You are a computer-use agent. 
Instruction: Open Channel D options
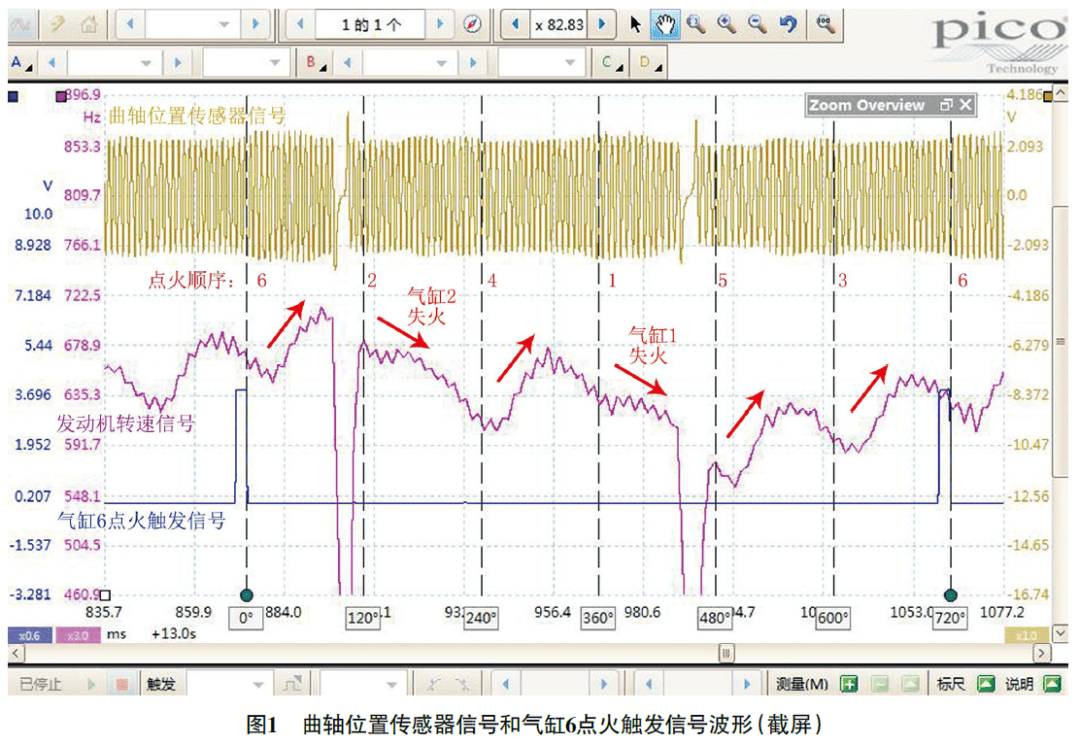(649, 63)
